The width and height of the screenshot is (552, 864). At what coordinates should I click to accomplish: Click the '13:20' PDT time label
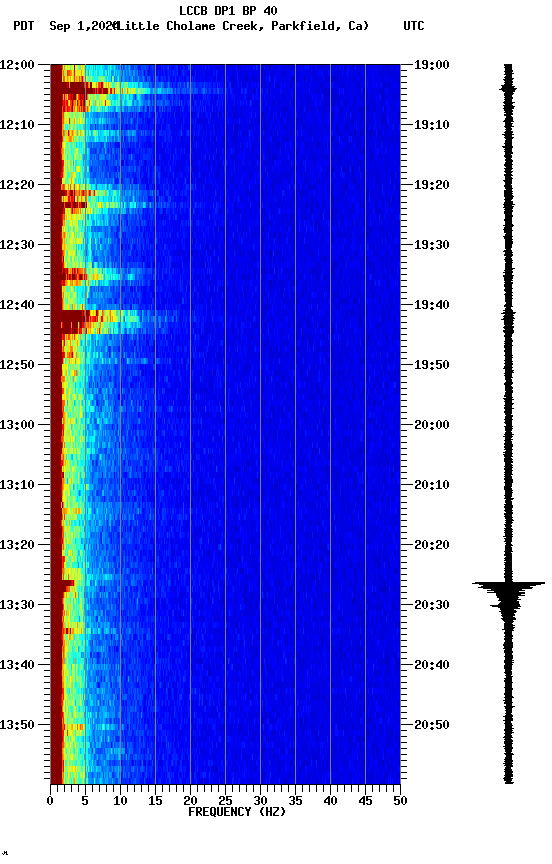(17, 545)
